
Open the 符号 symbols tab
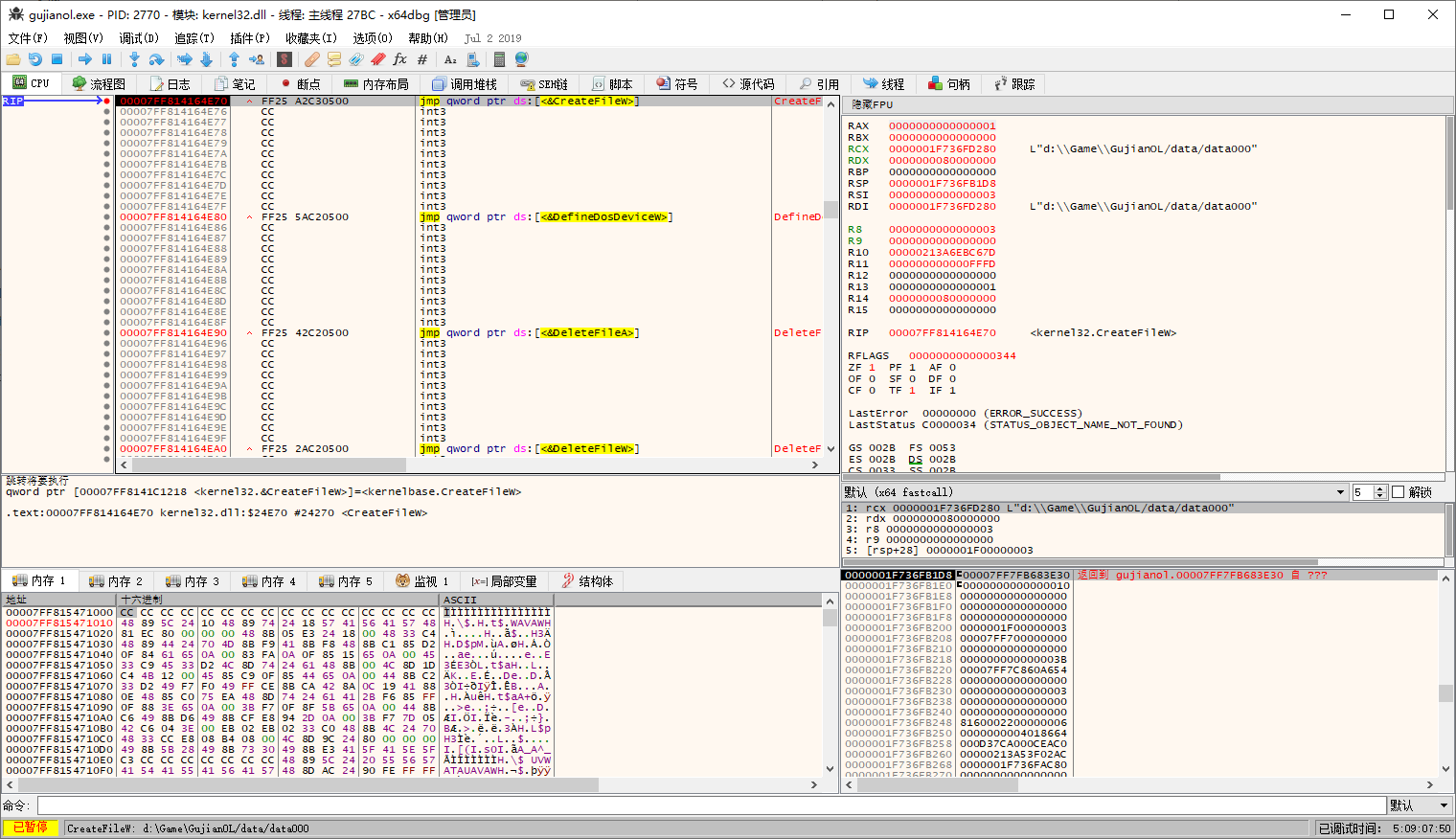(x=677, y=84)
